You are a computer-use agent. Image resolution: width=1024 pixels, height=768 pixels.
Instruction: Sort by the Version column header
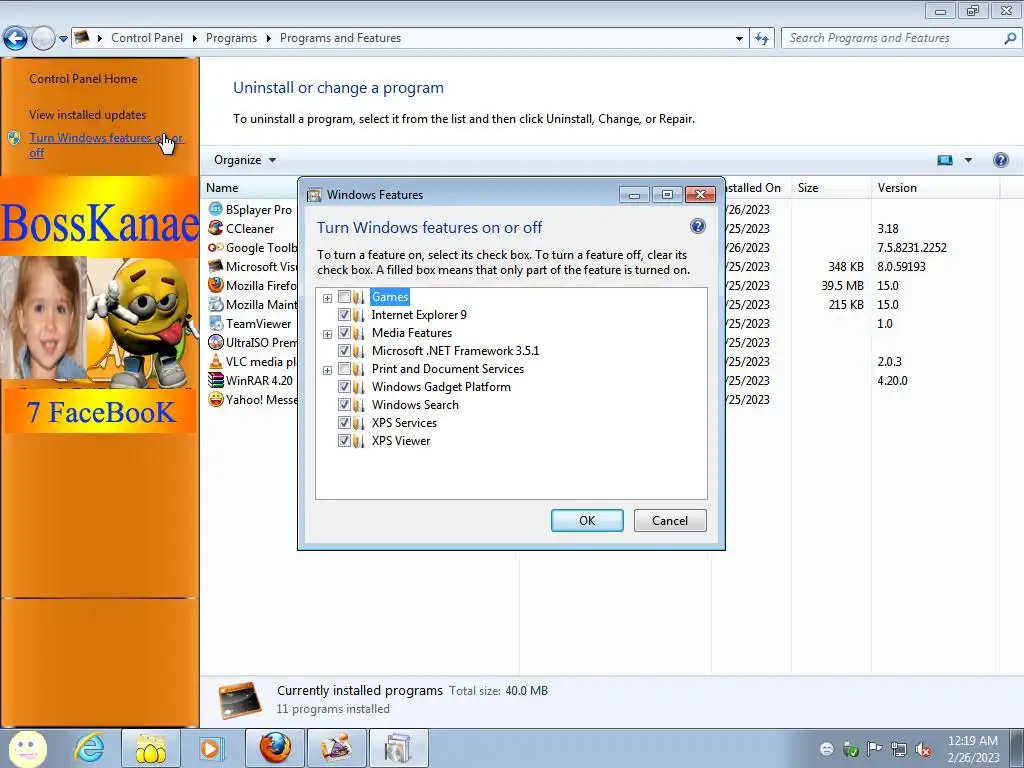[935, 187]
